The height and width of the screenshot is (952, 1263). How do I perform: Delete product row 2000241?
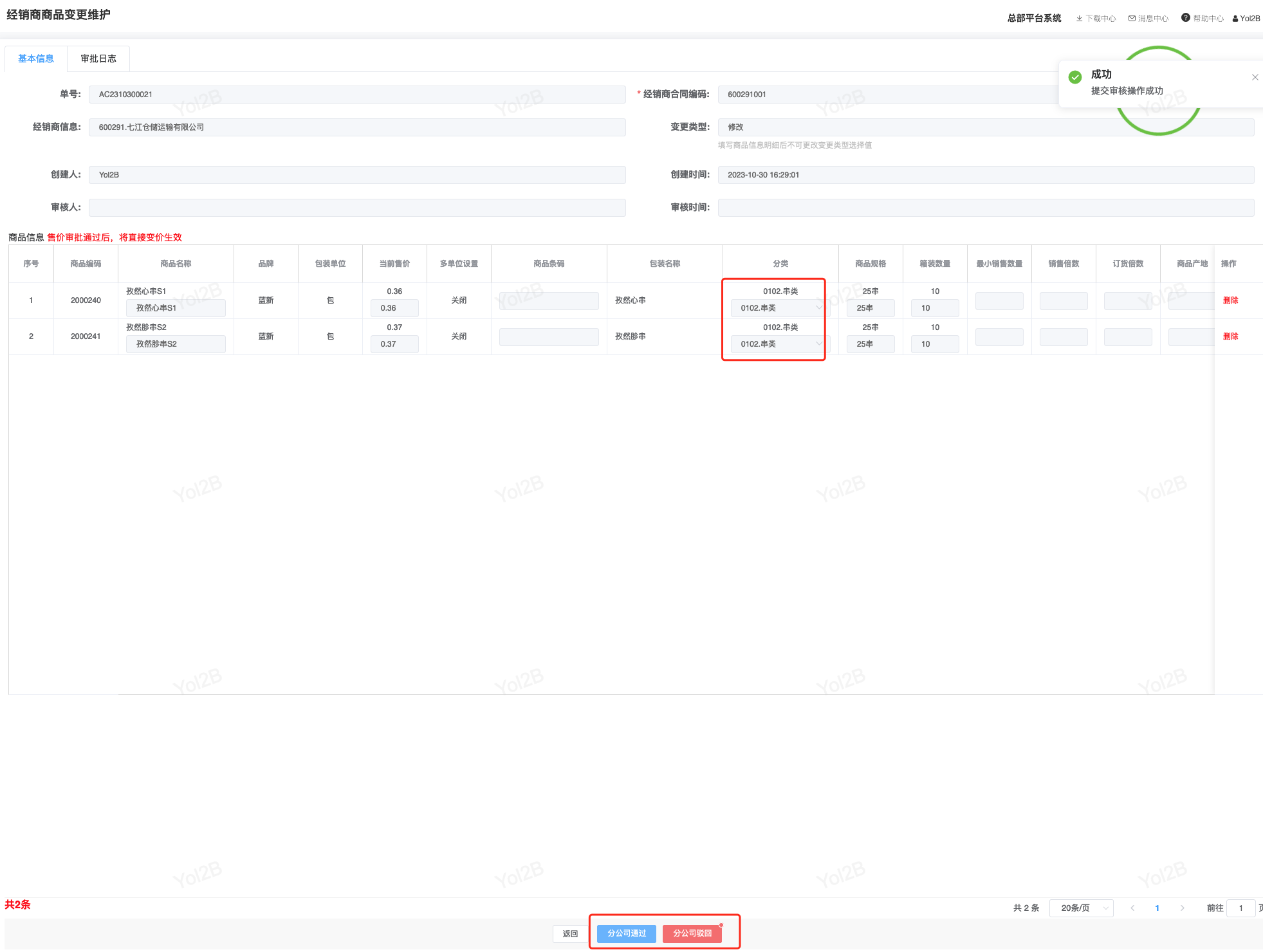[x=1230, y=336]
